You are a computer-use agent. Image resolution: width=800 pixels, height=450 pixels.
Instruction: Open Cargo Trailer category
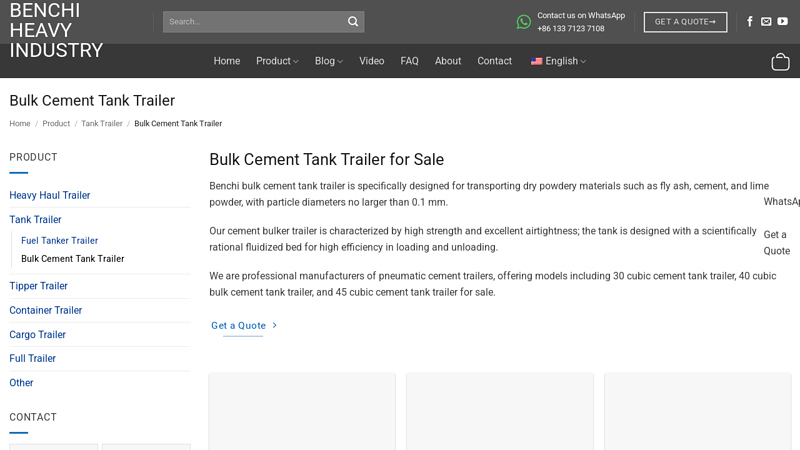click(37, 335)
